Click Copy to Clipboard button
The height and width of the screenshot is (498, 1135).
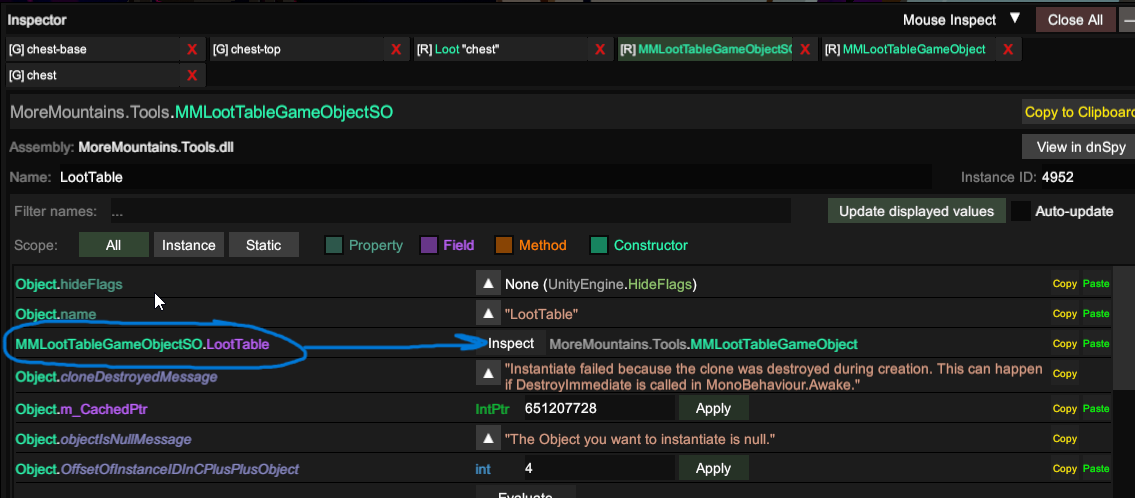pos(1079,112)
